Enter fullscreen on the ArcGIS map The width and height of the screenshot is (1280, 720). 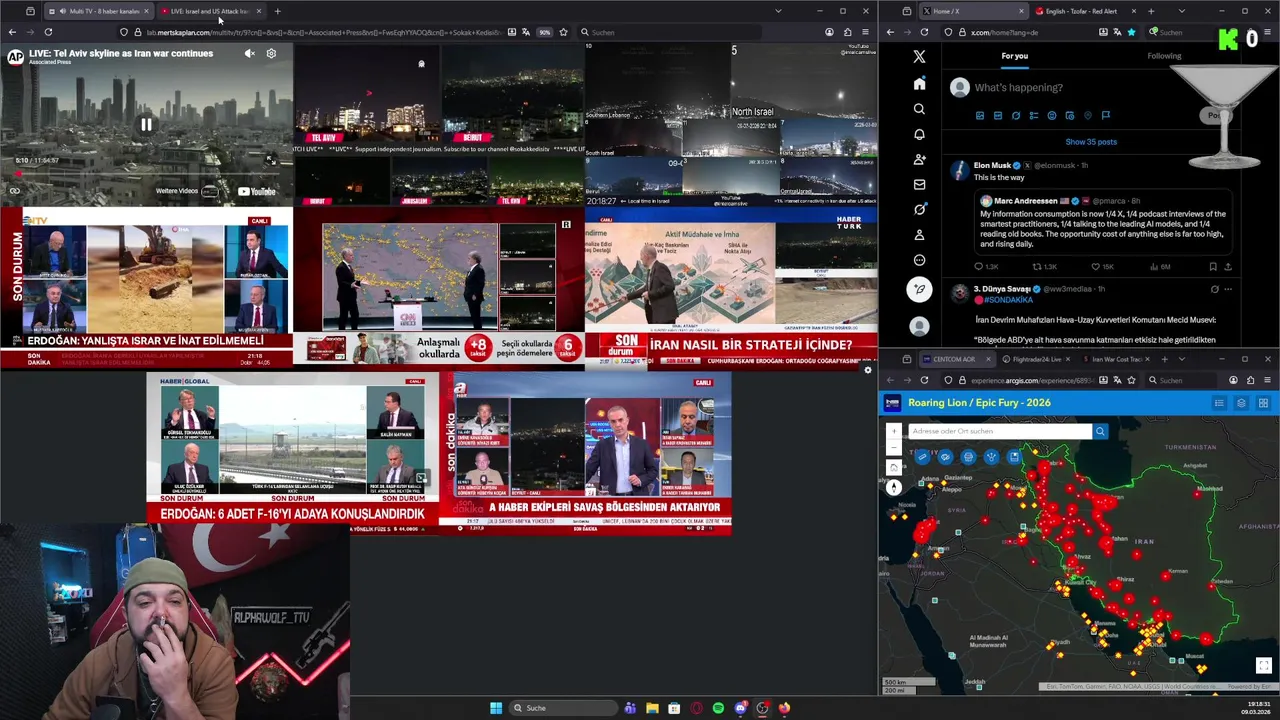(1263, 666)
